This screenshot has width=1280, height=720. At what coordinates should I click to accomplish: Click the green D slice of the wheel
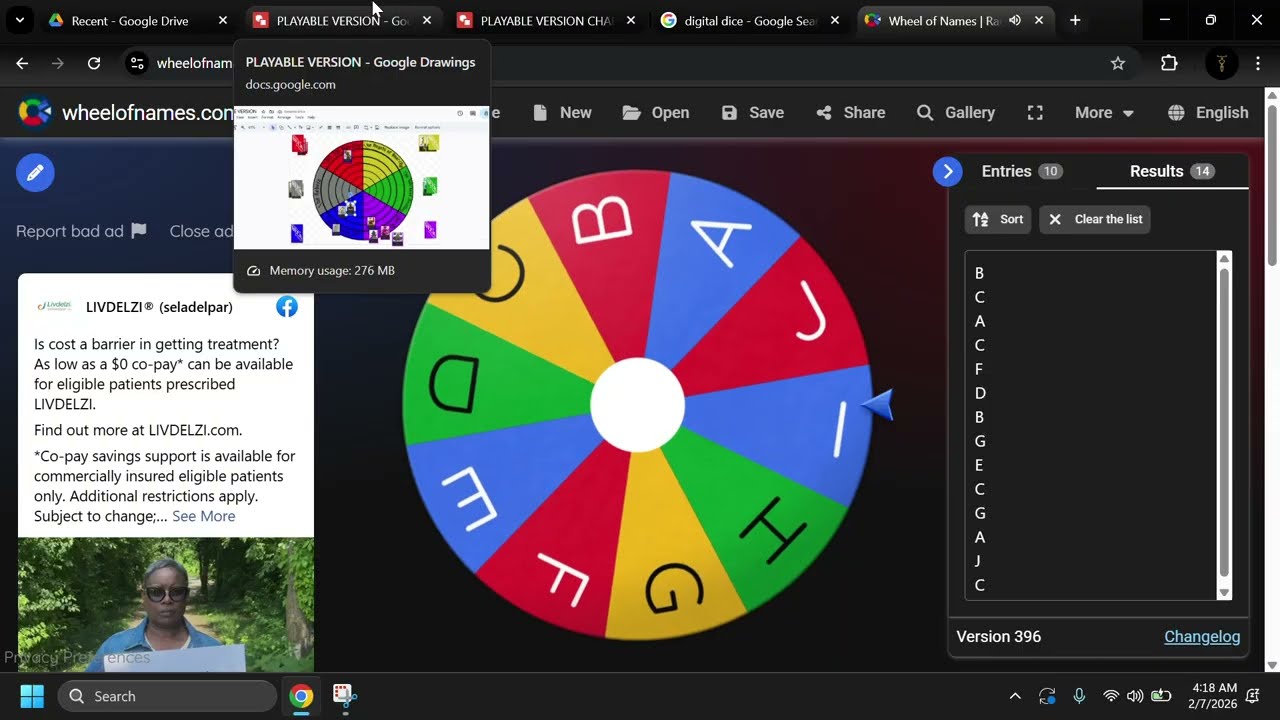click(480, 385)
